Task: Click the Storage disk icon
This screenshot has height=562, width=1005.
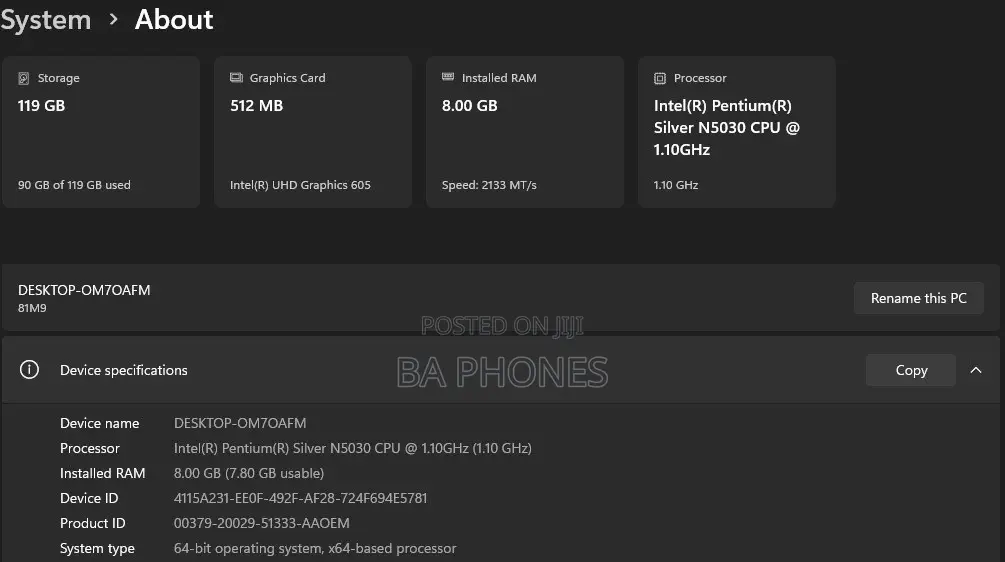Action: point(24,78)
